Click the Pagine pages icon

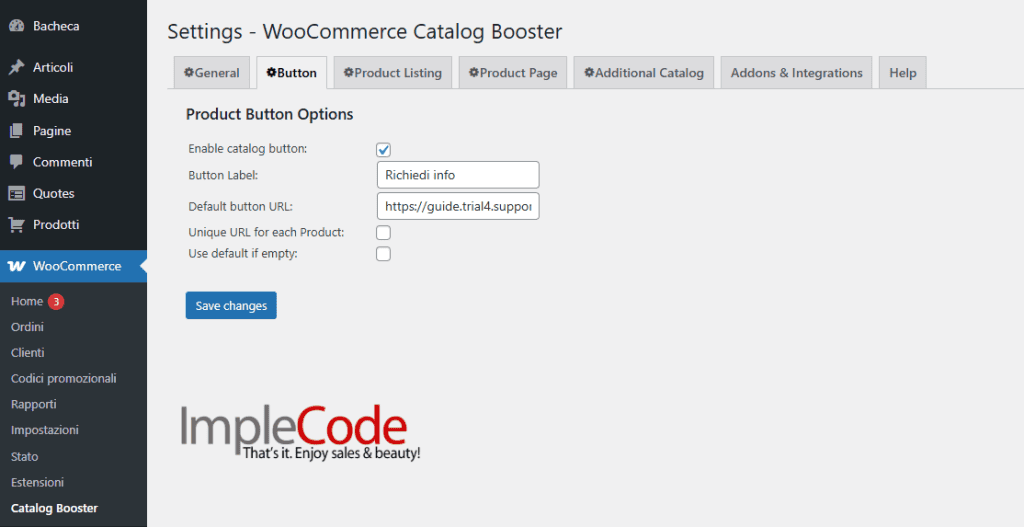(x=16, y=131)
